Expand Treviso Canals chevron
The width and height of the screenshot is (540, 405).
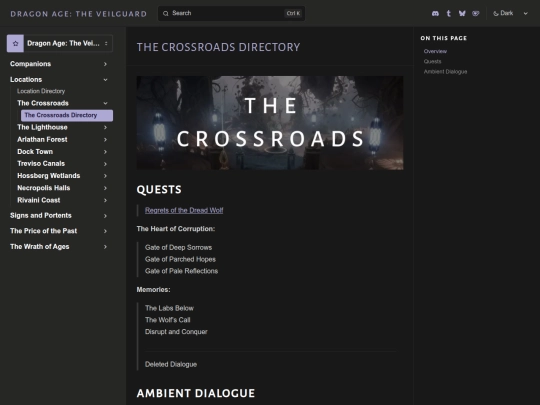click(x=105, y=164)
